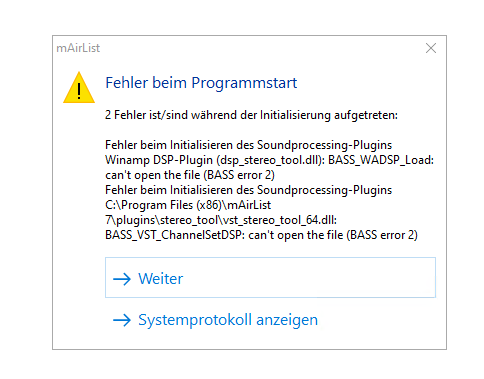Click the yellow warning triangle icon
This screenshot has height=379, width=484.
pos(79,87)
